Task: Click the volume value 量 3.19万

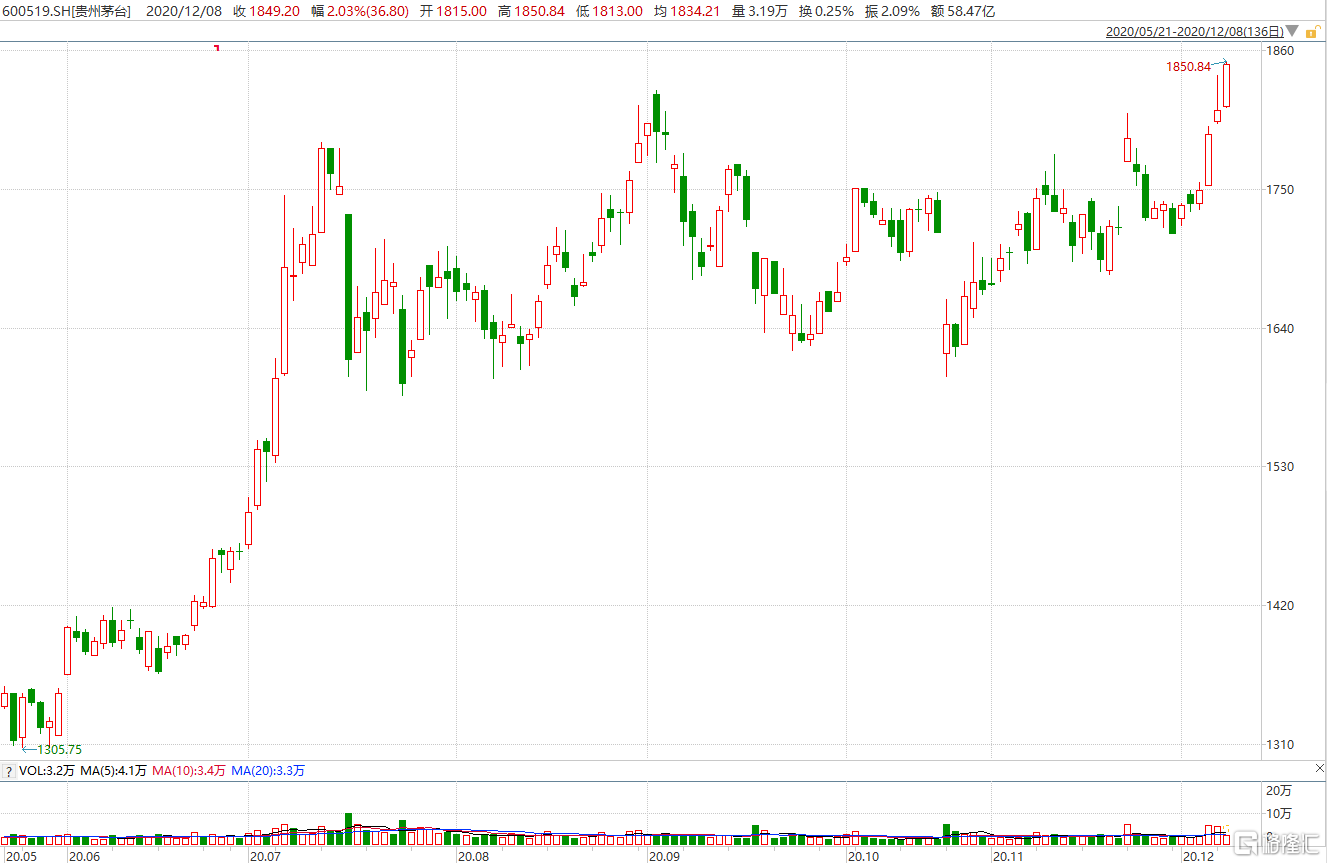Action: pyautogui.click(x=759, y=11)
